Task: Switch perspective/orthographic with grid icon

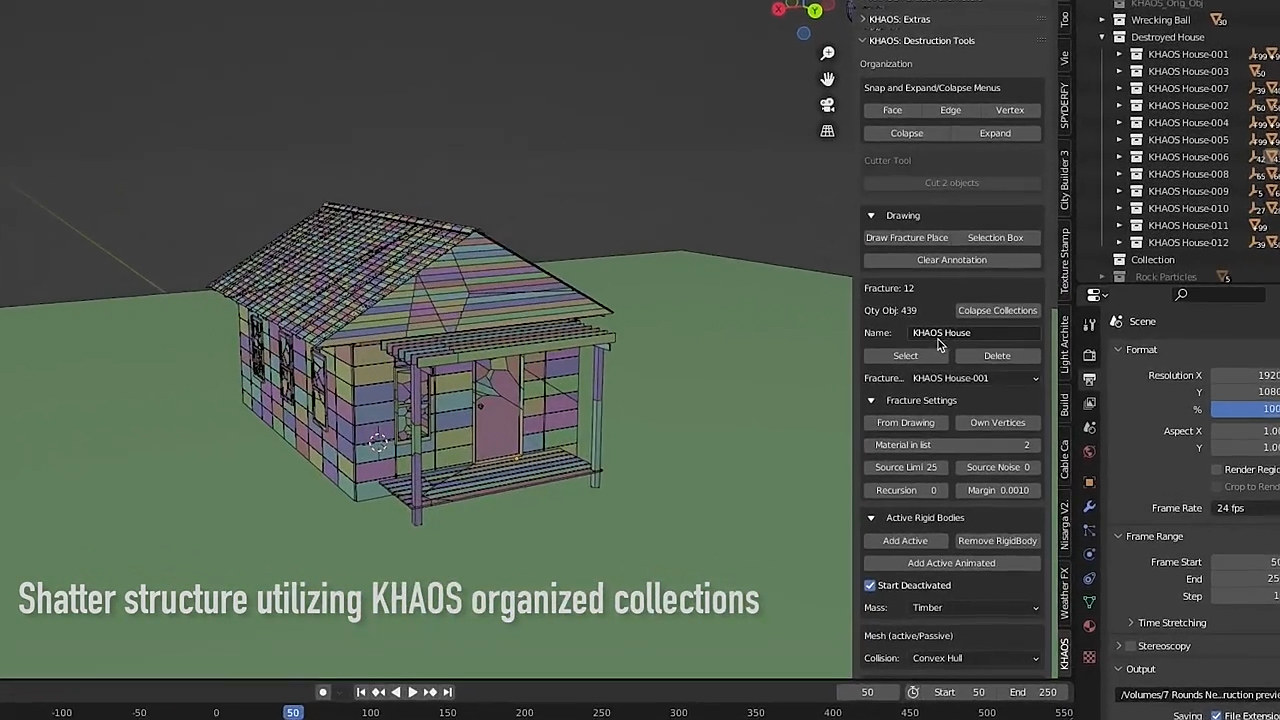Action: [827, 131]
